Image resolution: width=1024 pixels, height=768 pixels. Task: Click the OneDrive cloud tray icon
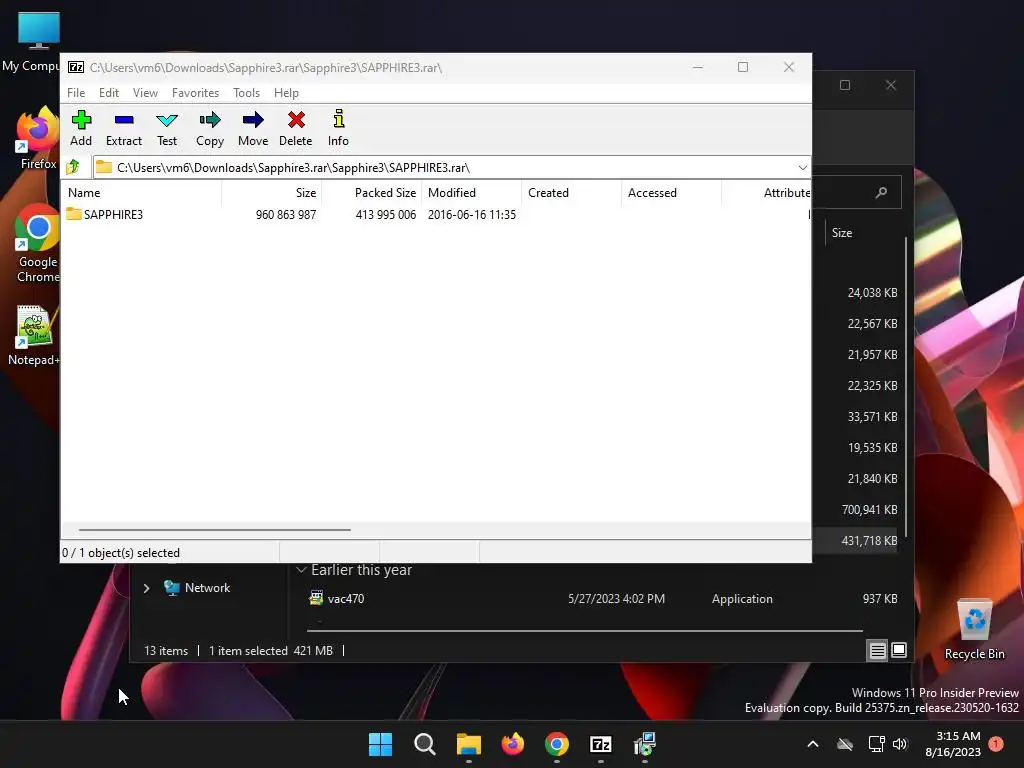pyautogui.click(x=845, y=744)
